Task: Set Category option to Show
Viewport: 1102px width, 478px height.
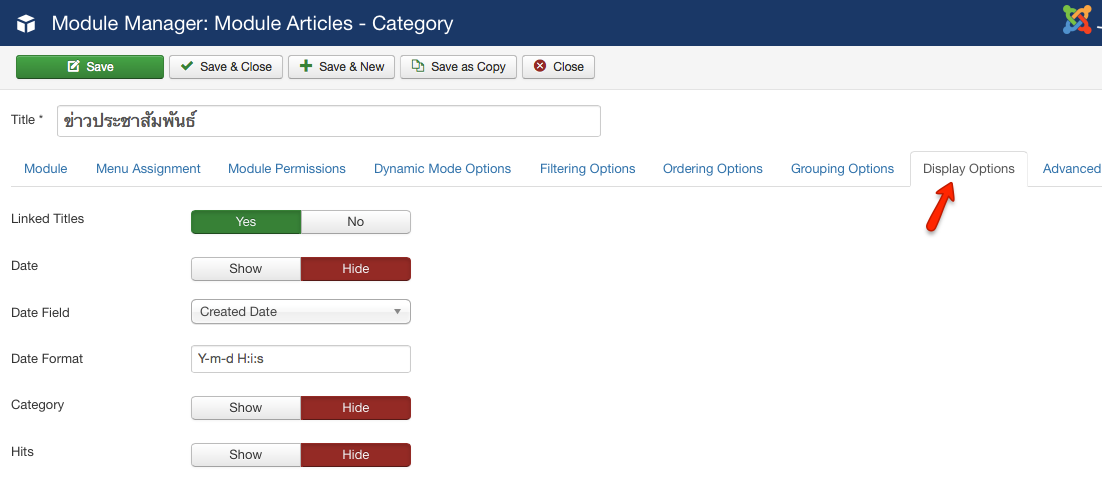Action: [246, 408]
